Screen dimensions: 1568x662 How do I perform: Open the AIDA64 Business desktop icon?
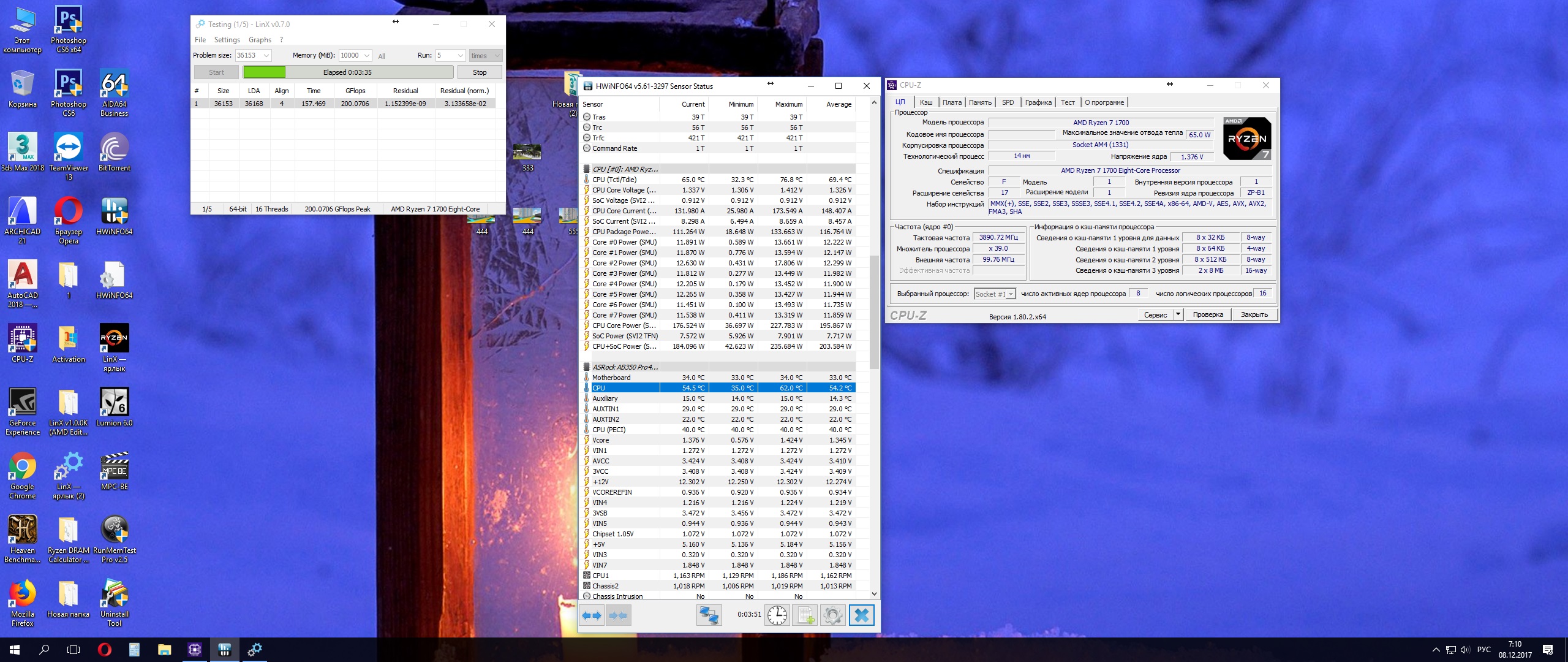114,92
